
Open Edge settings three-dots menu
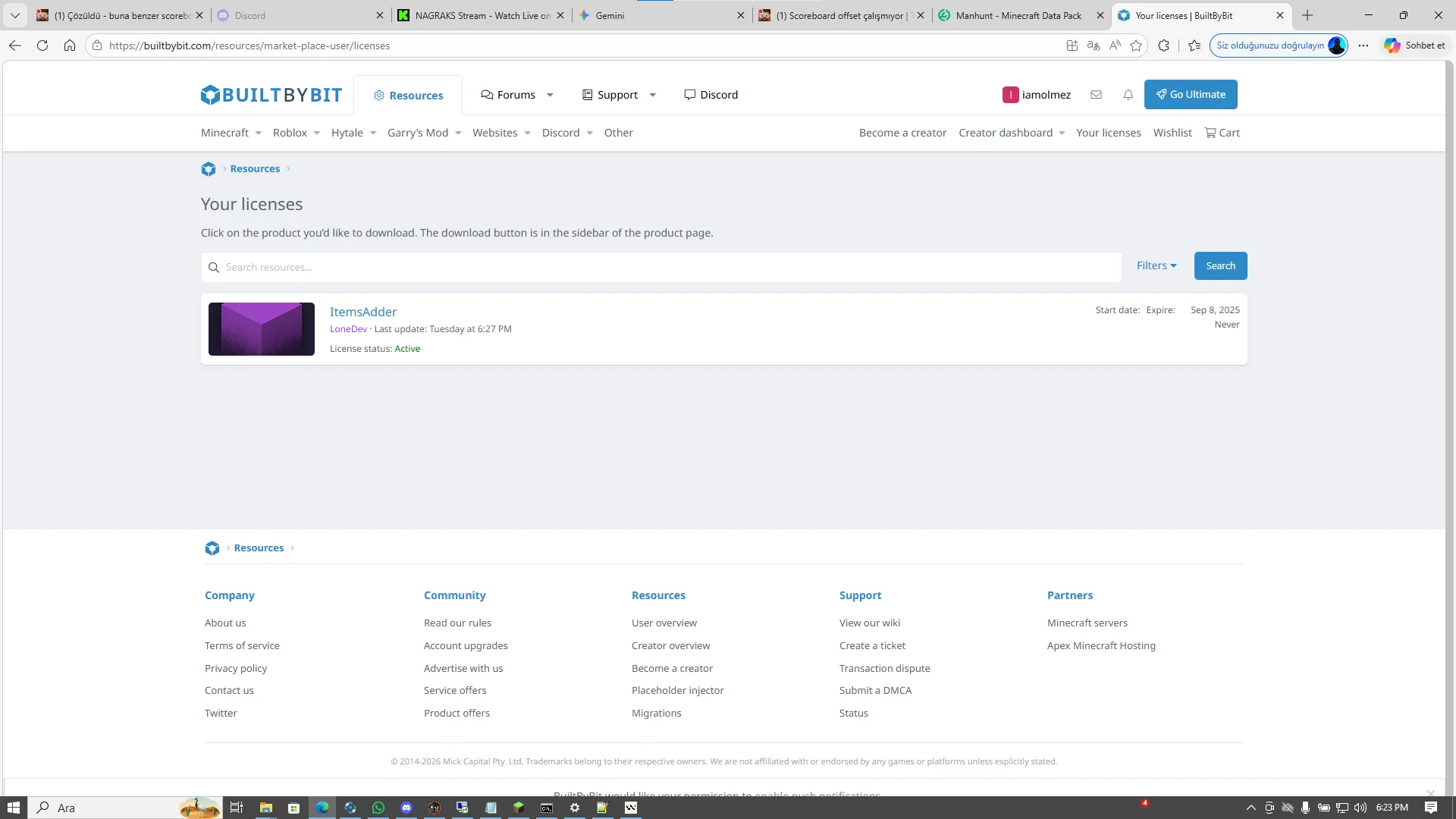tap(1363, 45)
